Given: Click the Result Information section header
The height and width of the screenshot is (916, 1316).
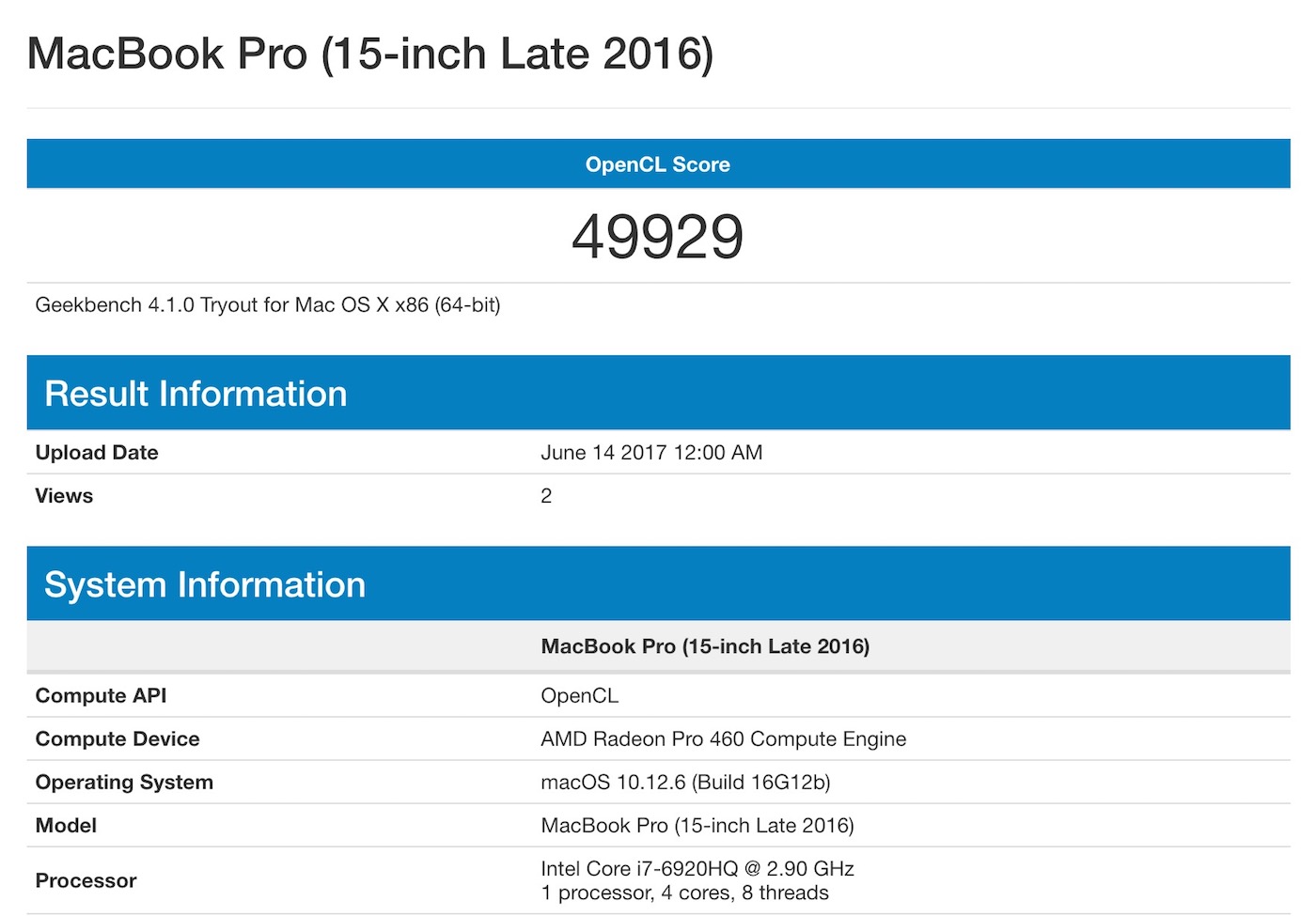Looking at the screenshot, I should [x=658, y=393].
